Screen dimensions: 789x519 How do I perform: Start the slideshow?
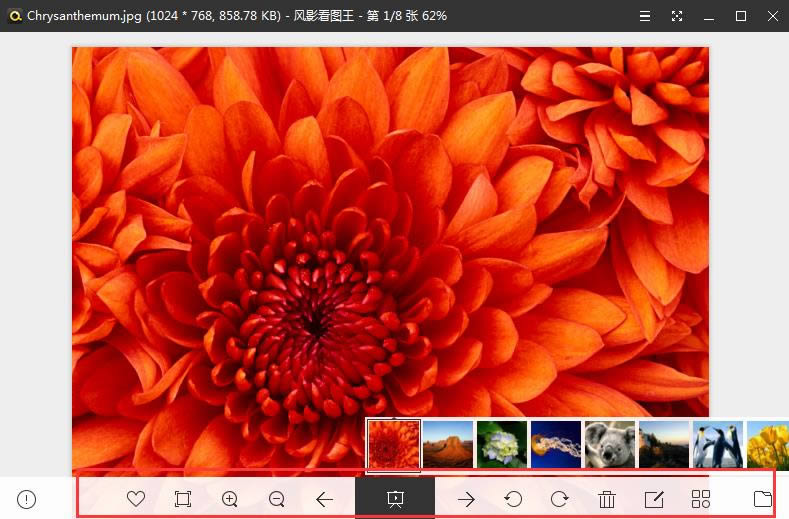[x=395, y=499]
